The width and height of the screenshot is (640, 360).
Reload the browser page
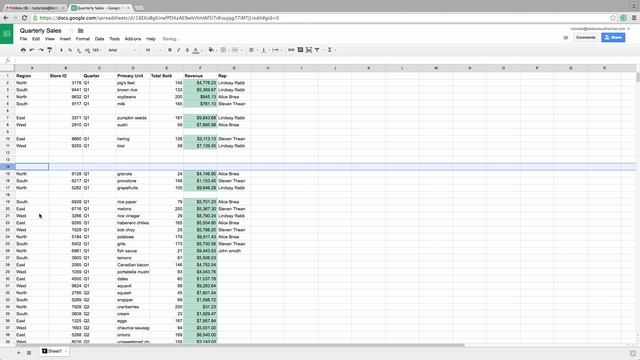[x=24, y=18]
